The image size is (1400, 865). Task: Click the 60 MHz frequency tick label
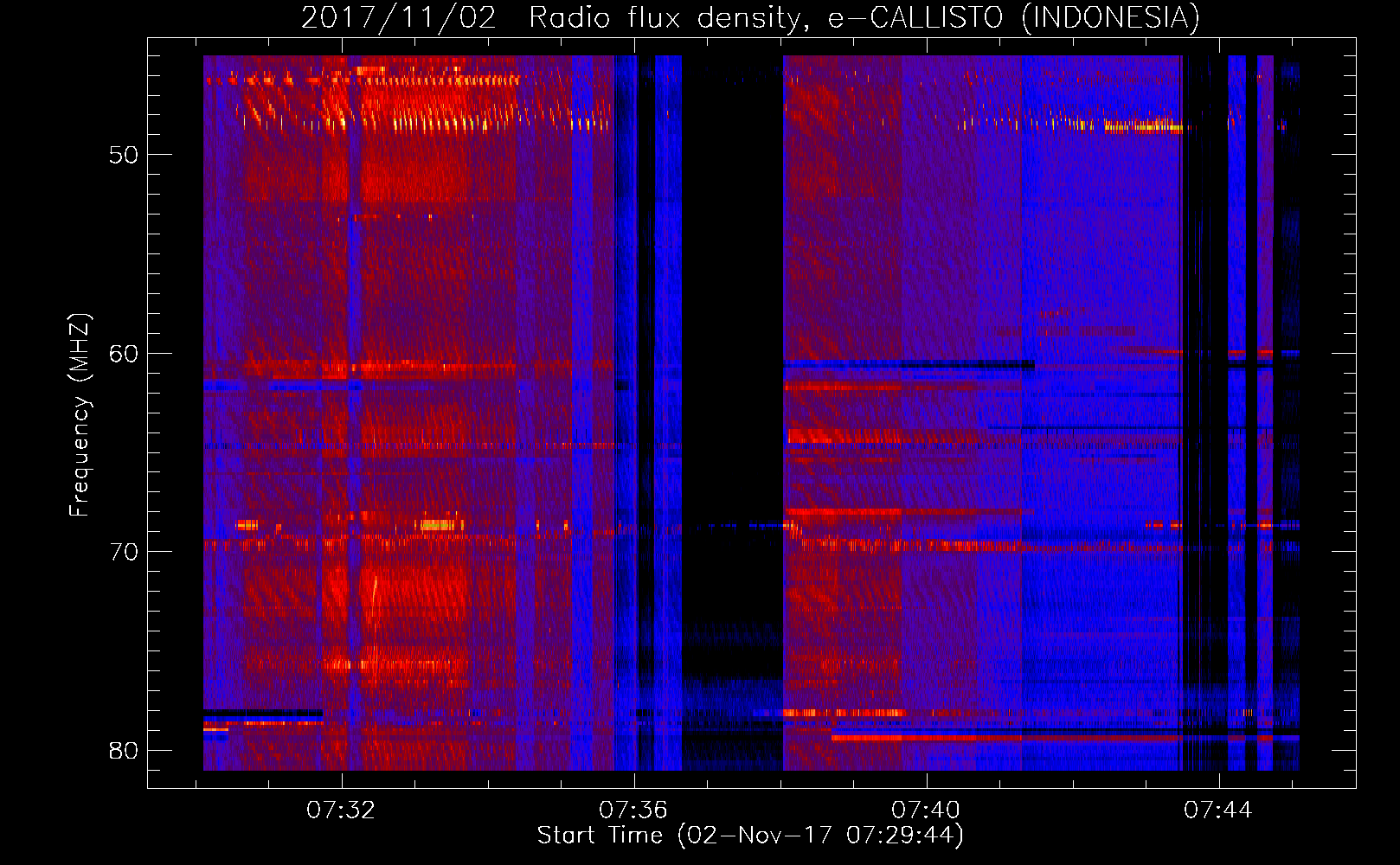124,353
